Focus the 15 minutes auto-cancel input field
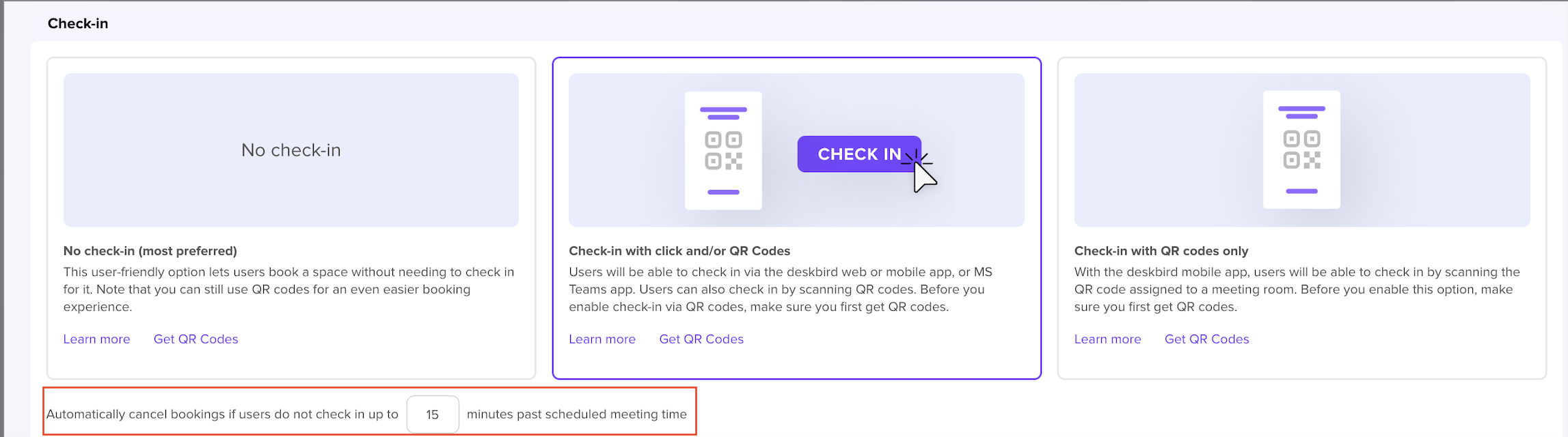 click(x=433, y=414)
